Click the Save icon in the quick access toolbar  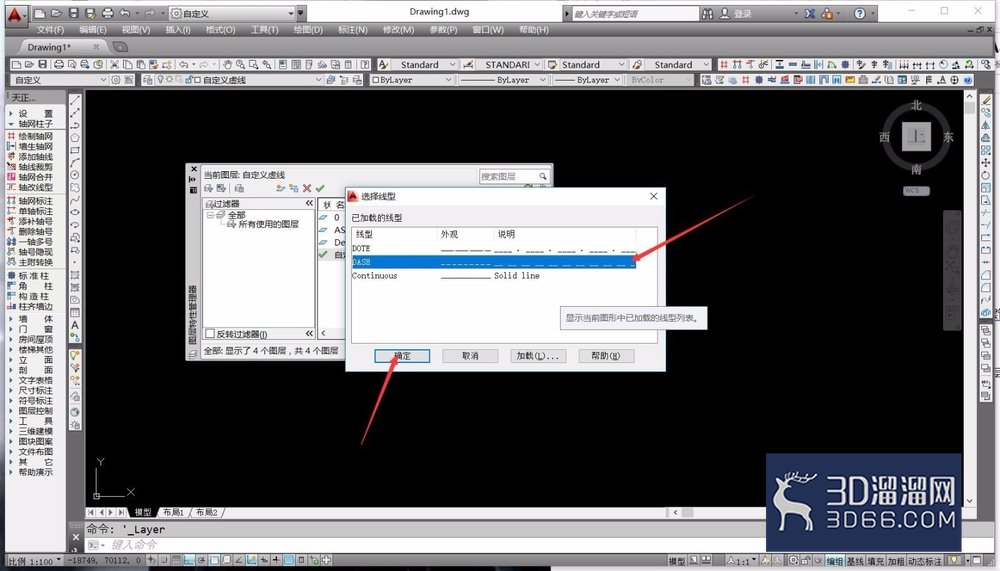[x=73, y=13]
